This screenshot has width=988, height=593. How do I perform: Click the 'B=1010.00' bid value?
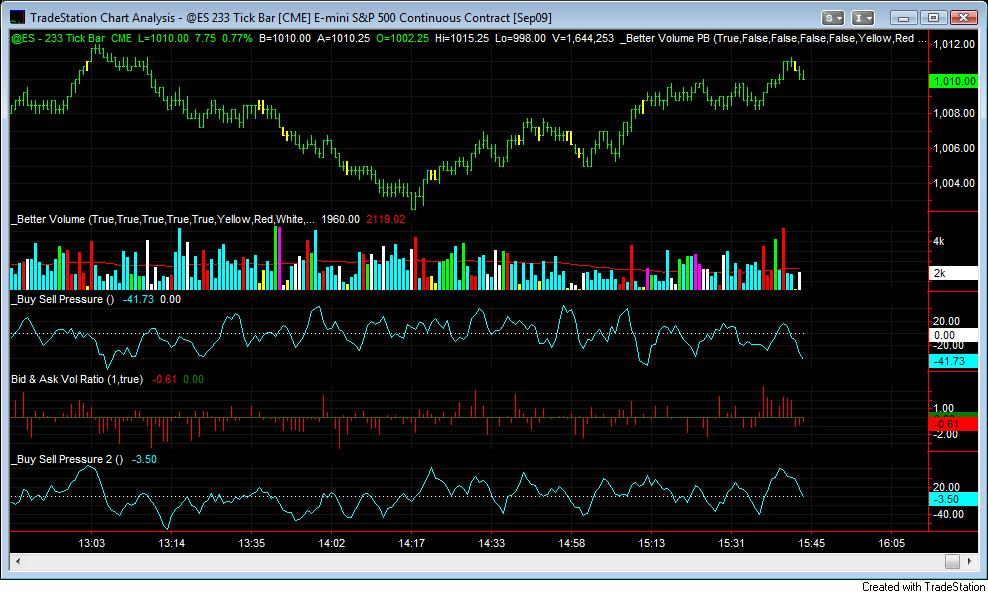[285, 38]
